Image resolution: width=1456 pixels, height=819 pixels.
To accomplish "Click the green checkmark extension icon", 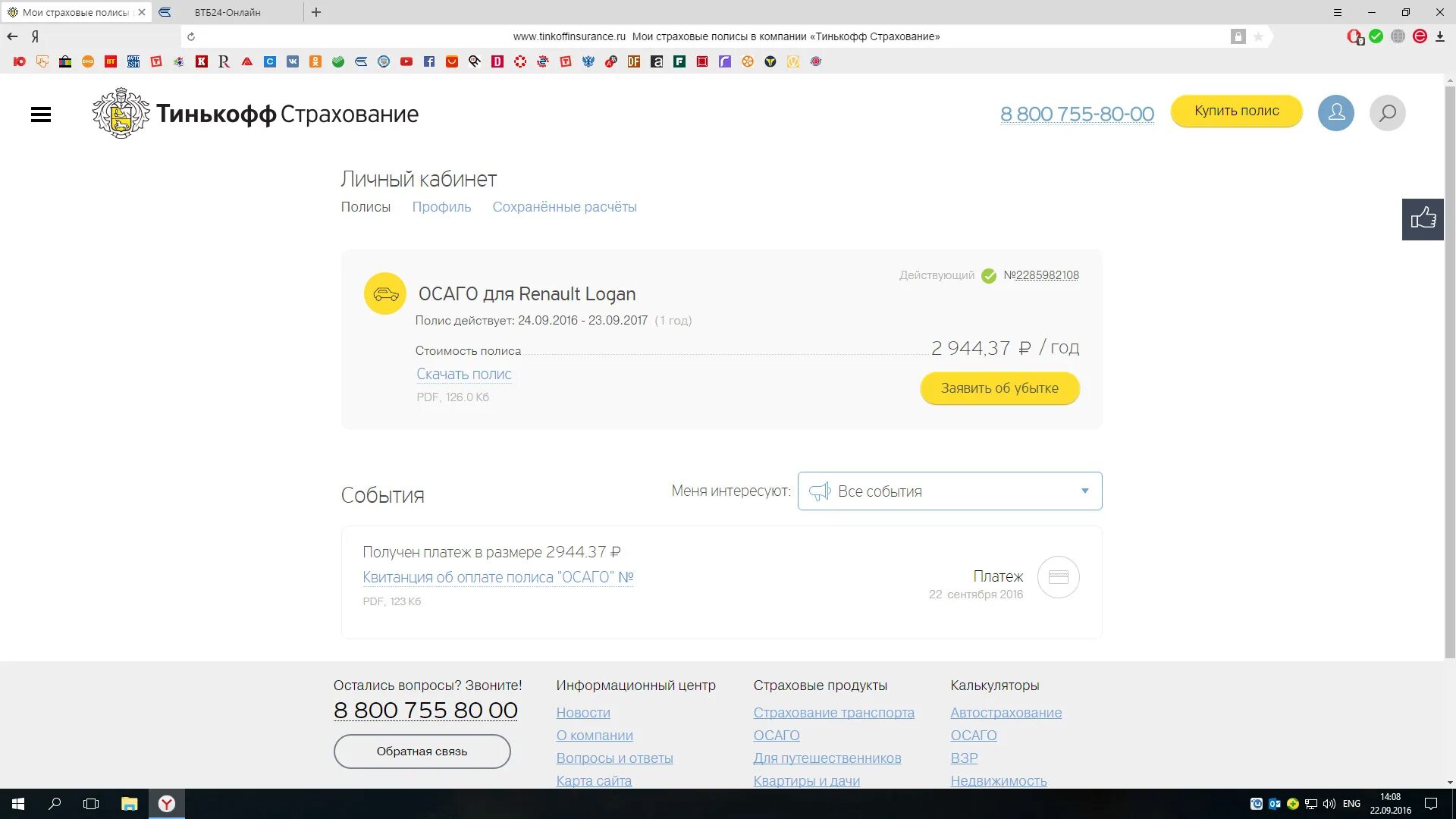I will (1376, 36).
